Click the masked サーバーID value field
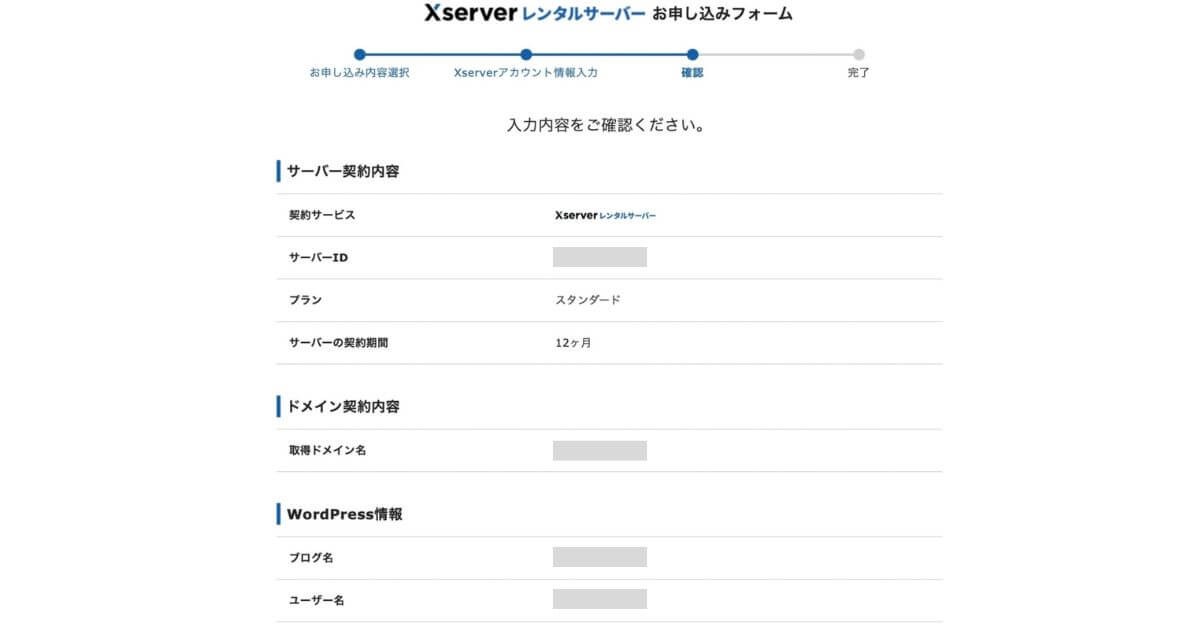The width and height of the screenshot is (1200, 630). (x=600, y=257)
